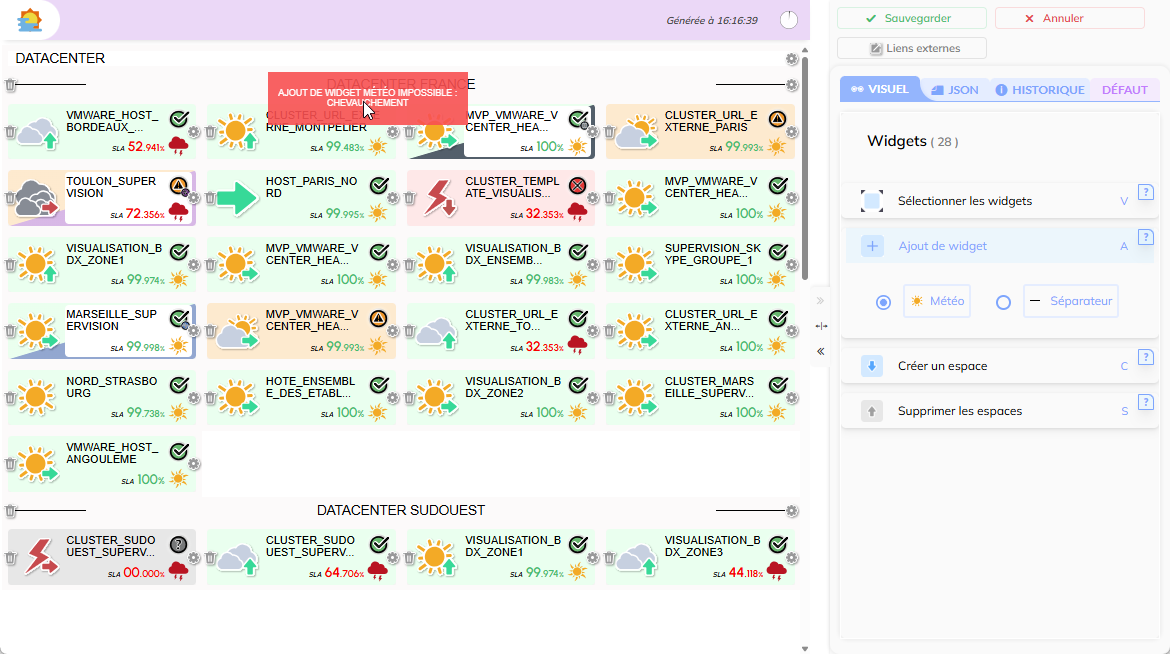Viewport: 1170px width, 654px height.
Task: Select the Séparateur radio button
Action: coord(1003,302)
